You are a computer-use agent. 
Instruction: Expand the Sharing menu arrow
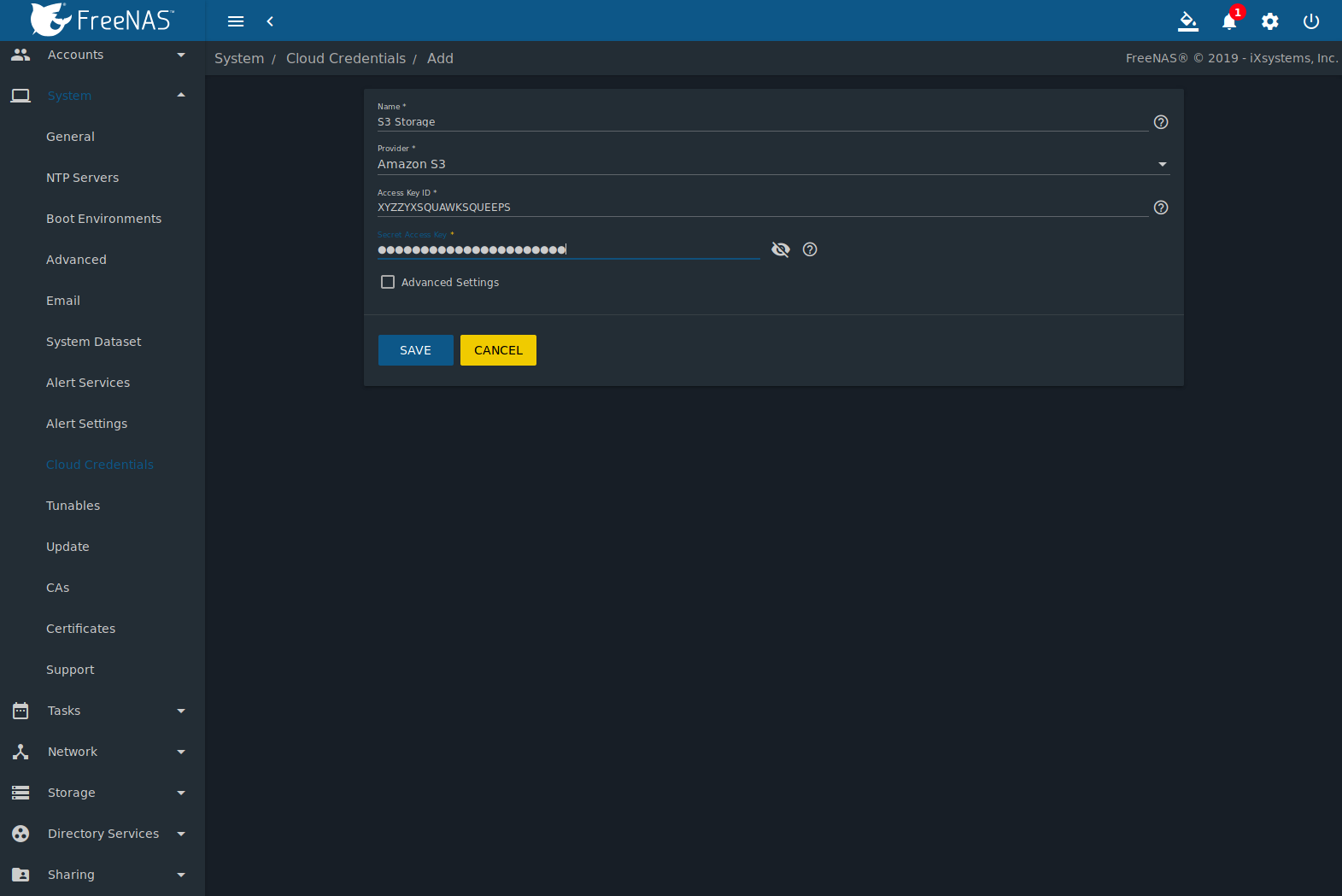(181, 875)
